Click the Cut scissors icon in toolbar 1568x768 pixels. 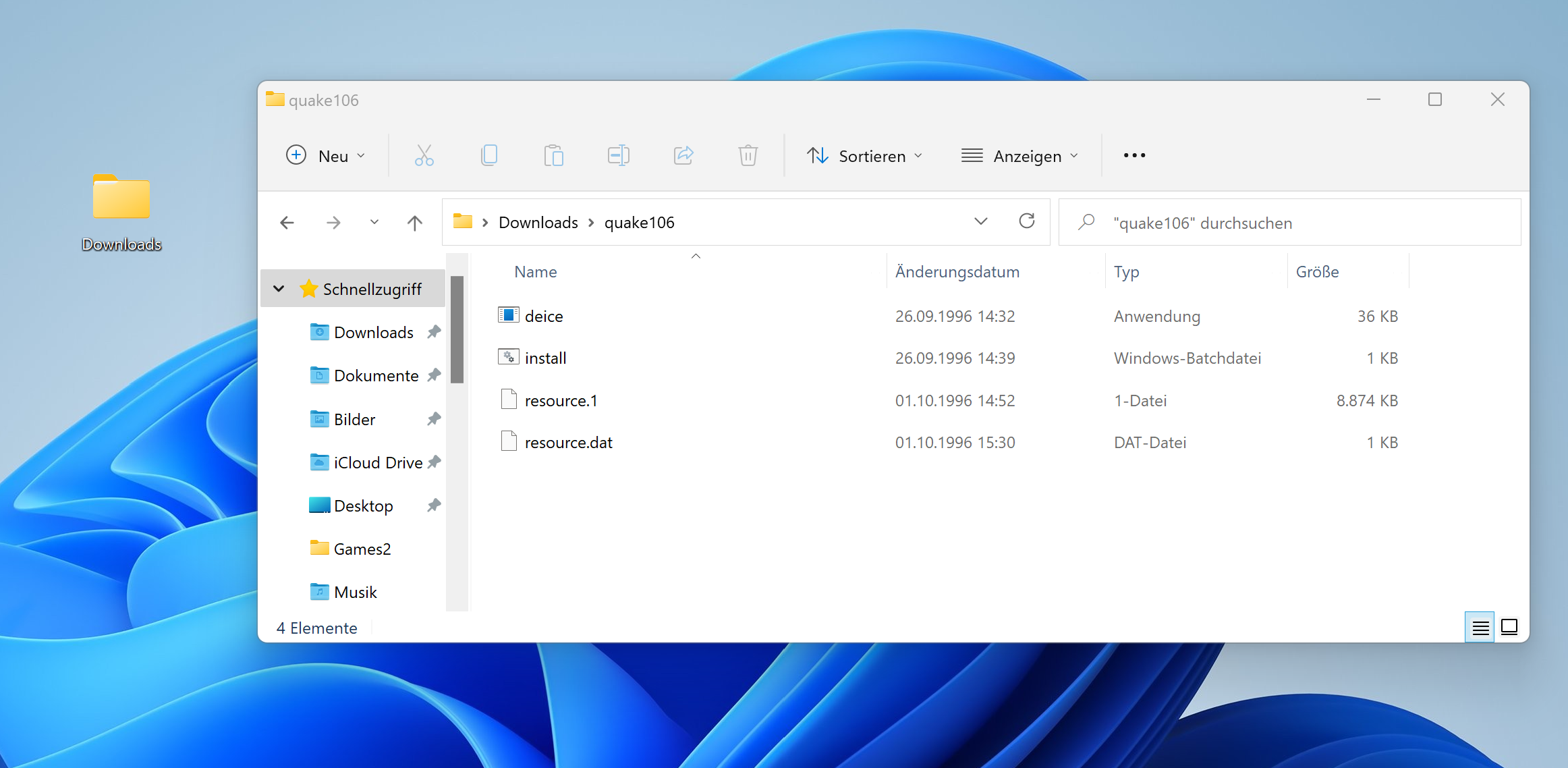(424, 156)
